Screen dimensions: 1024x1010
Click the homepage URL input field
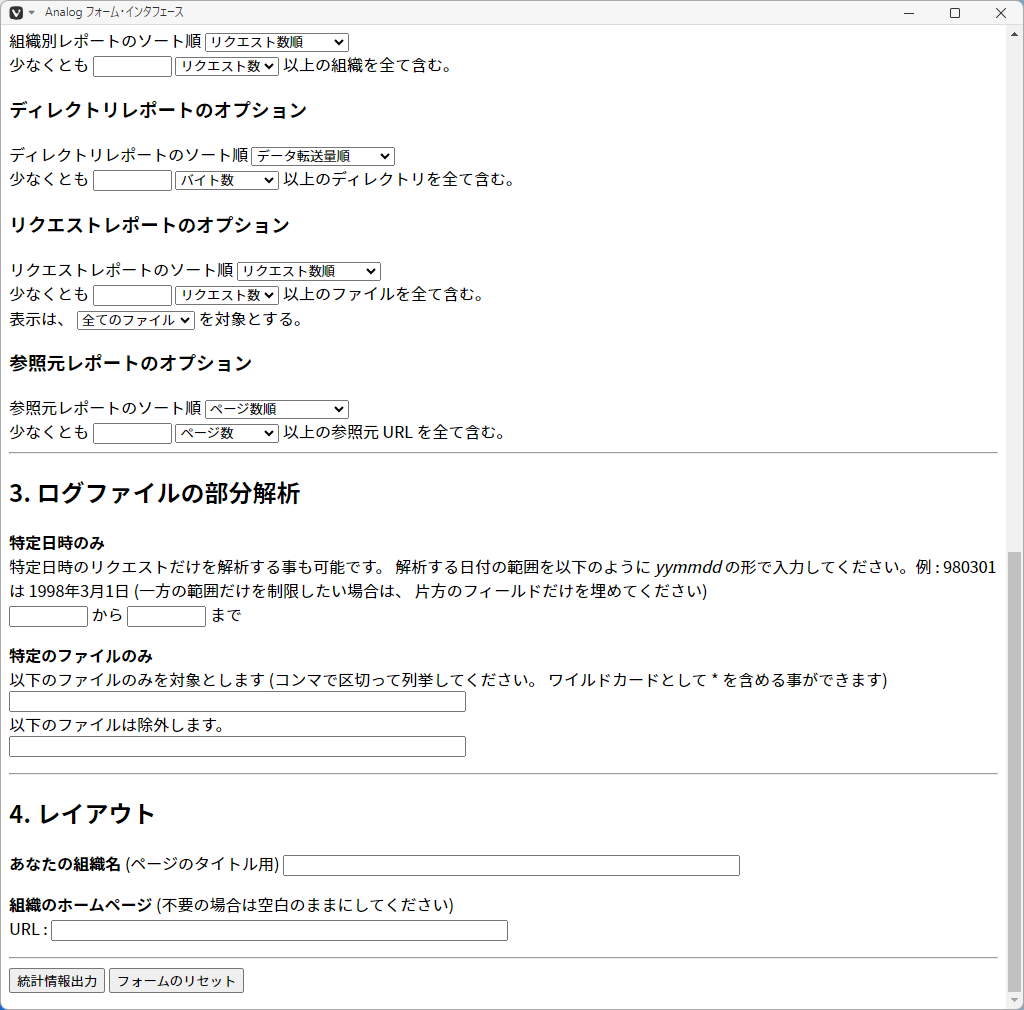(280, 930)
